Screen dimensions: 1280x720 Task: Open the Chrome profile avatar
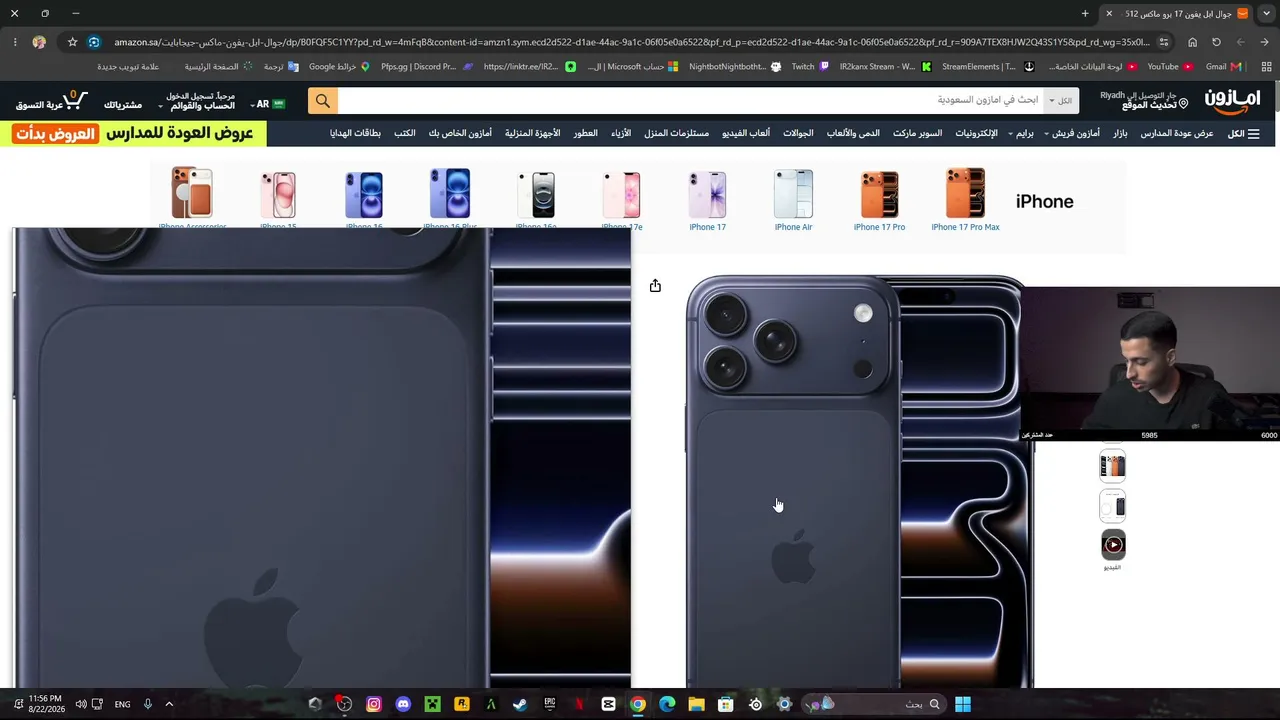(39, 42)
